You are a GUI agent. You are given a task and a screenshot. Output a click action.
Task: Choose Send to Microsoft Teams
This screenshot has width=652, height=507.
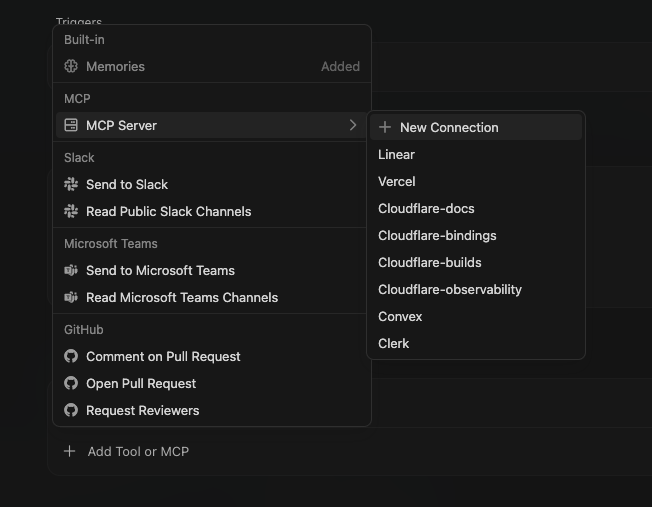212,270
